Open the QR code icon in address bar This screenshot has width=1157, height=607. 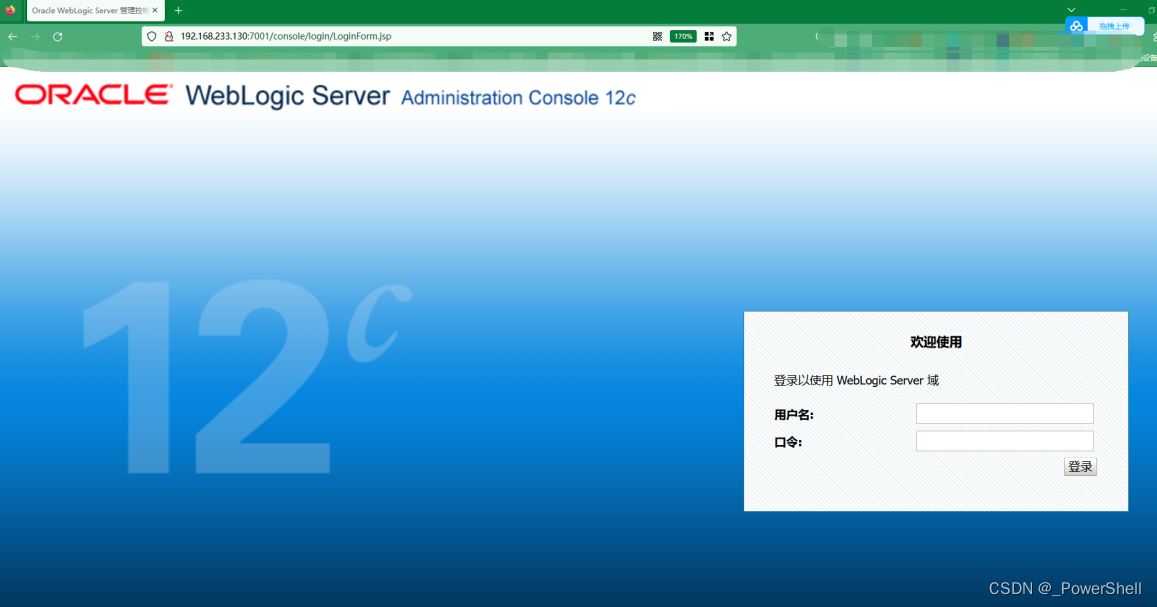tap(657, 36)
